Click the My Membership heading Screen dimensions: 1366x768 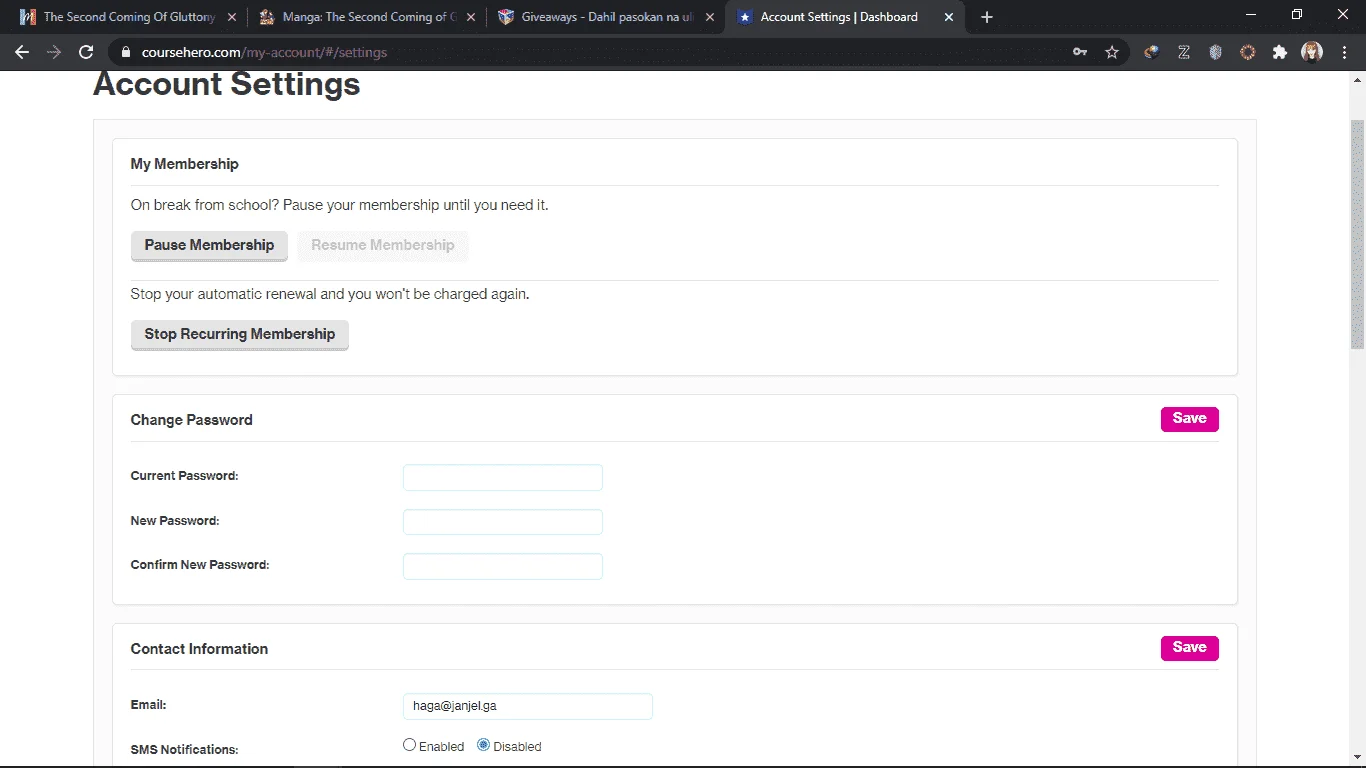(185, 164)
